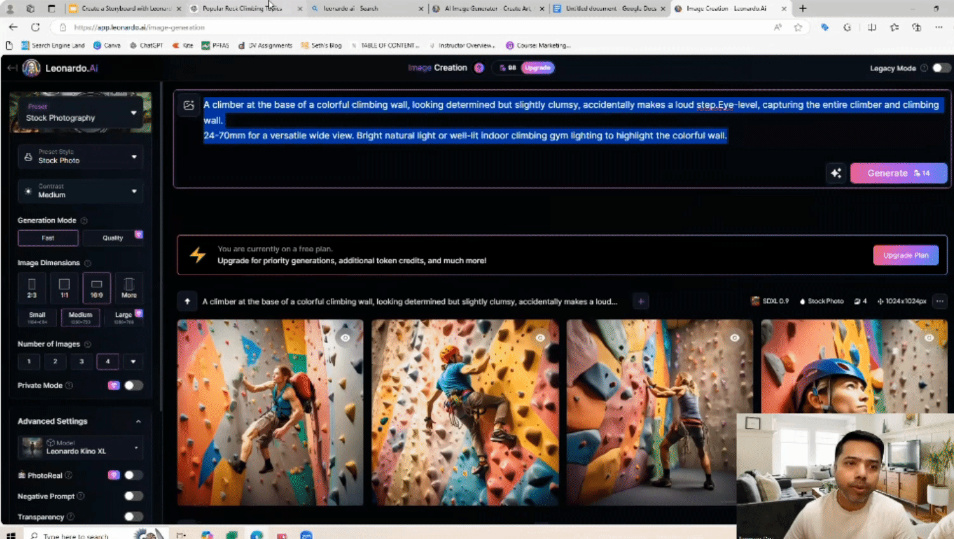The height and width of the screenshot is (539, 954).
Task: Switch to leonardo ai Search tab
Action: (x=367, y=9)
